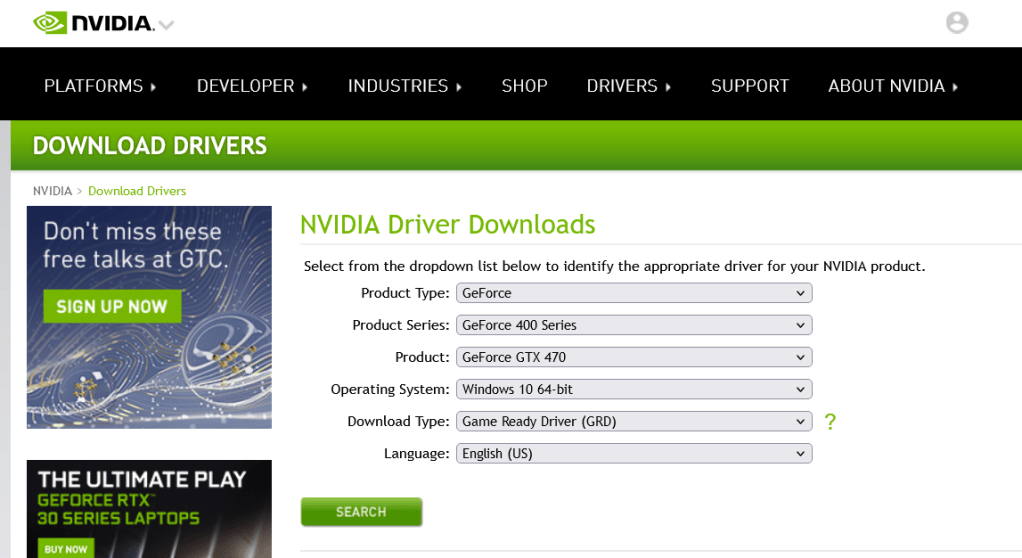Expand the Industries menu
The width and height of the screenshot is (1022, 558).
point(404,86)
